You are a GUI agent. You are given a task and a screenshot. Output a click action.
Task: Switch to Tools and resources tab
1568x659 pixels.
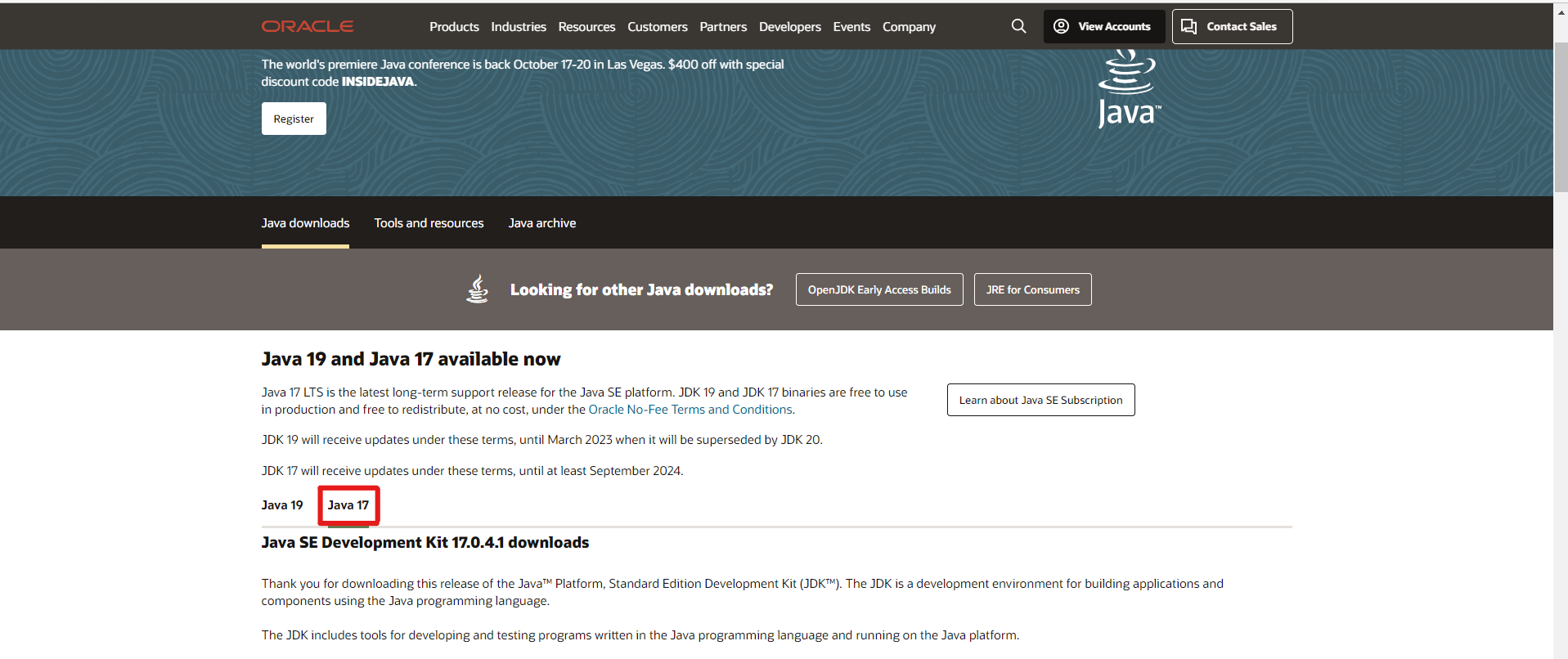[x=429, y=222]
